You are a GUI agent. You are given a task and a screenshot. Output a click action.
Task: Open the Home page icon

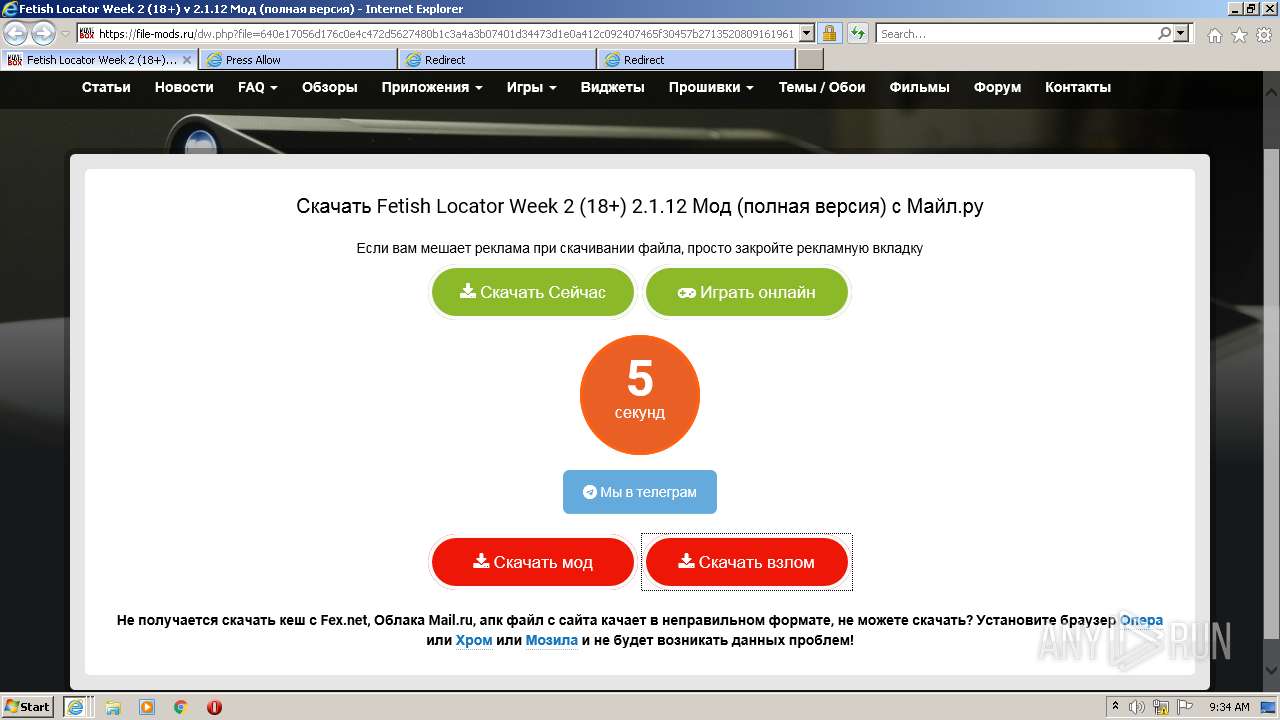click(1214, 35)
